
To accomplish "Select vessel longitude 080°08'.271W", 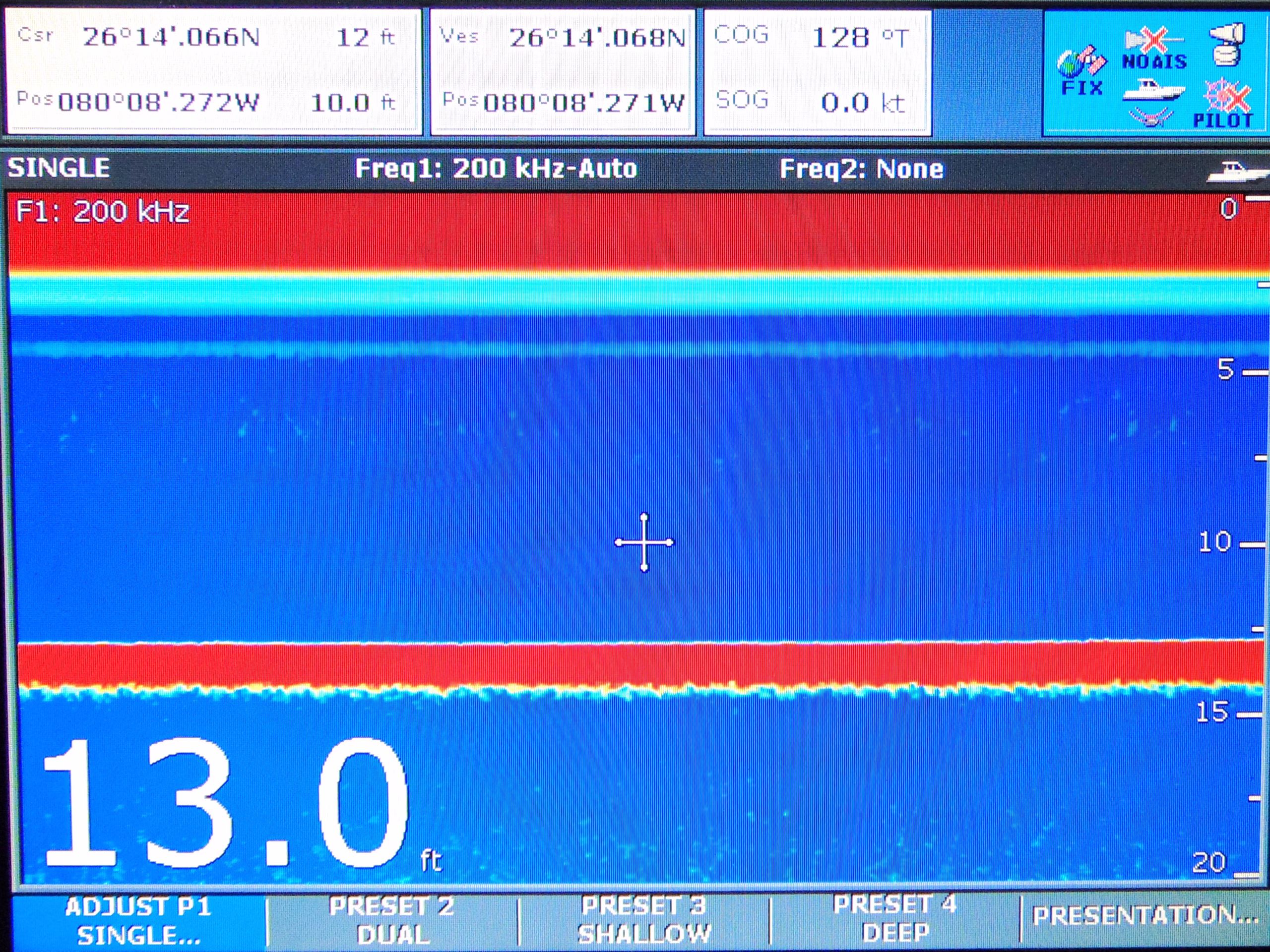I will click(x=584, y=103).
